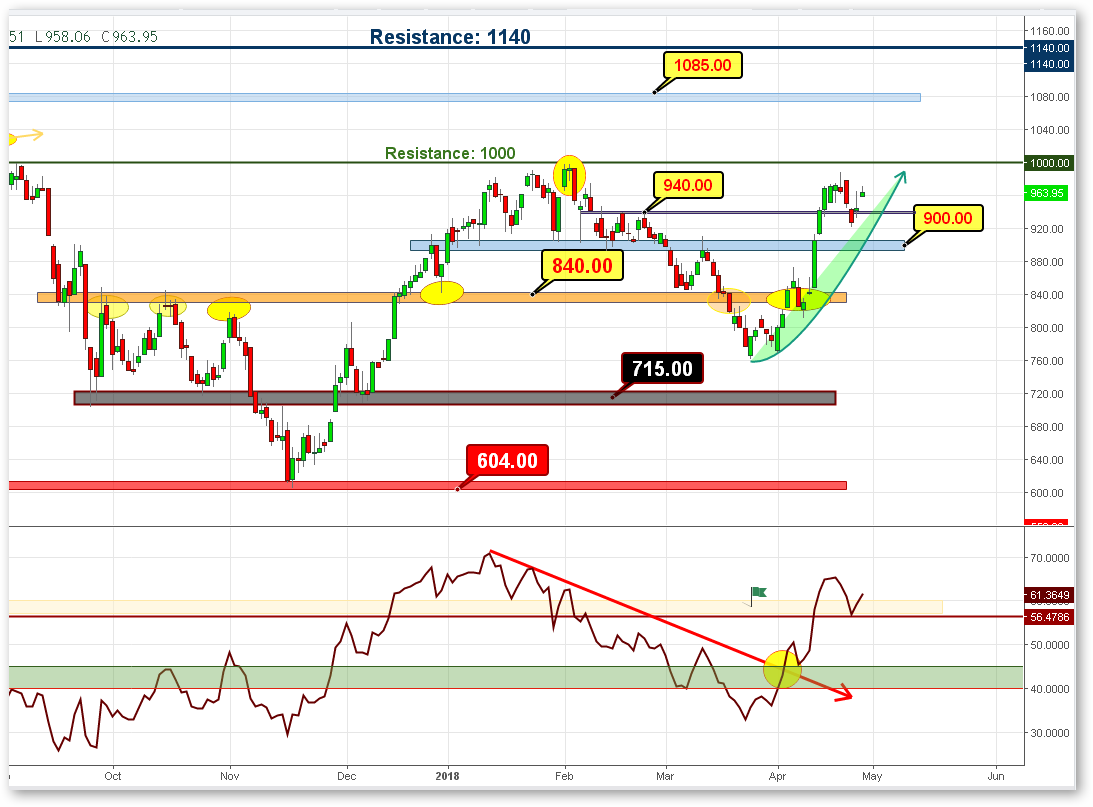The width and height of the screenshot is (1093, 807).
Task: Click the 760.00 price axis label
Action: click(x=1047, y=361)
